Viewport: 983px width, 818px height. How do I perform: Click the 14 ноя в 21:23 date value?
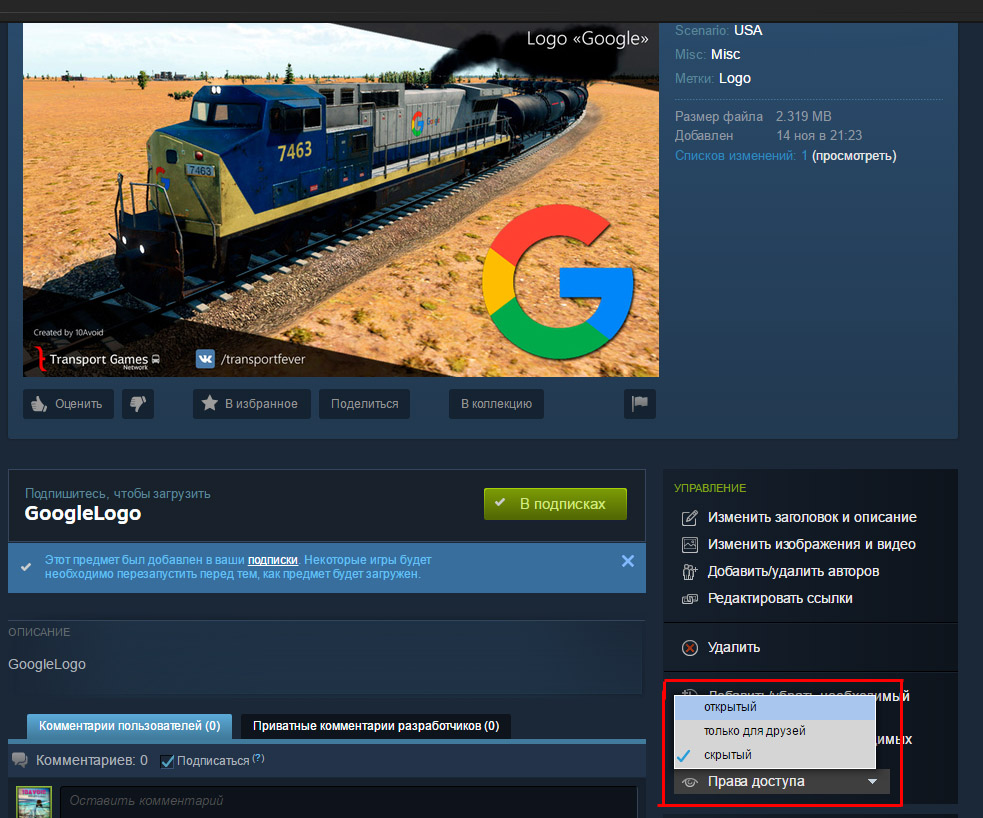tap(819, 135)
